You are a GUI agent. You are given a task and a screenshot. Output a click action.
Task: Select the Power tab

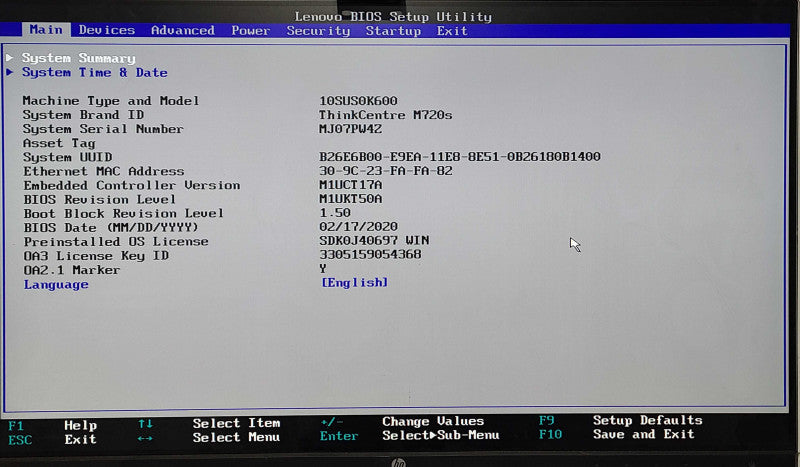251,31
